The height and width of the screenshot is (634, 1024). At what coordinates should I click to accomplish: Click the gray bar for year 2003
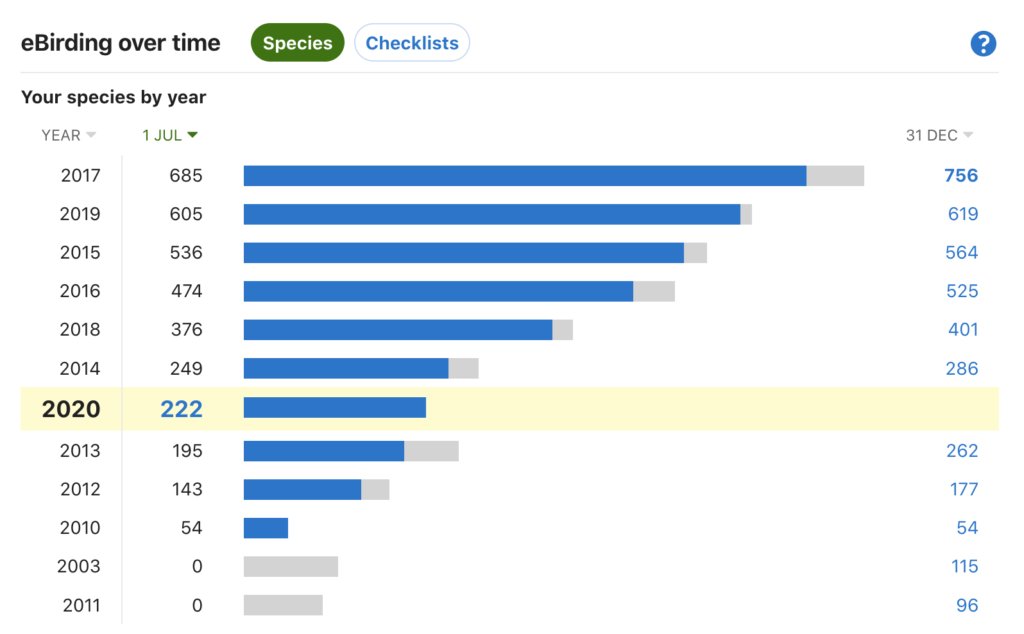click(291, 567)
